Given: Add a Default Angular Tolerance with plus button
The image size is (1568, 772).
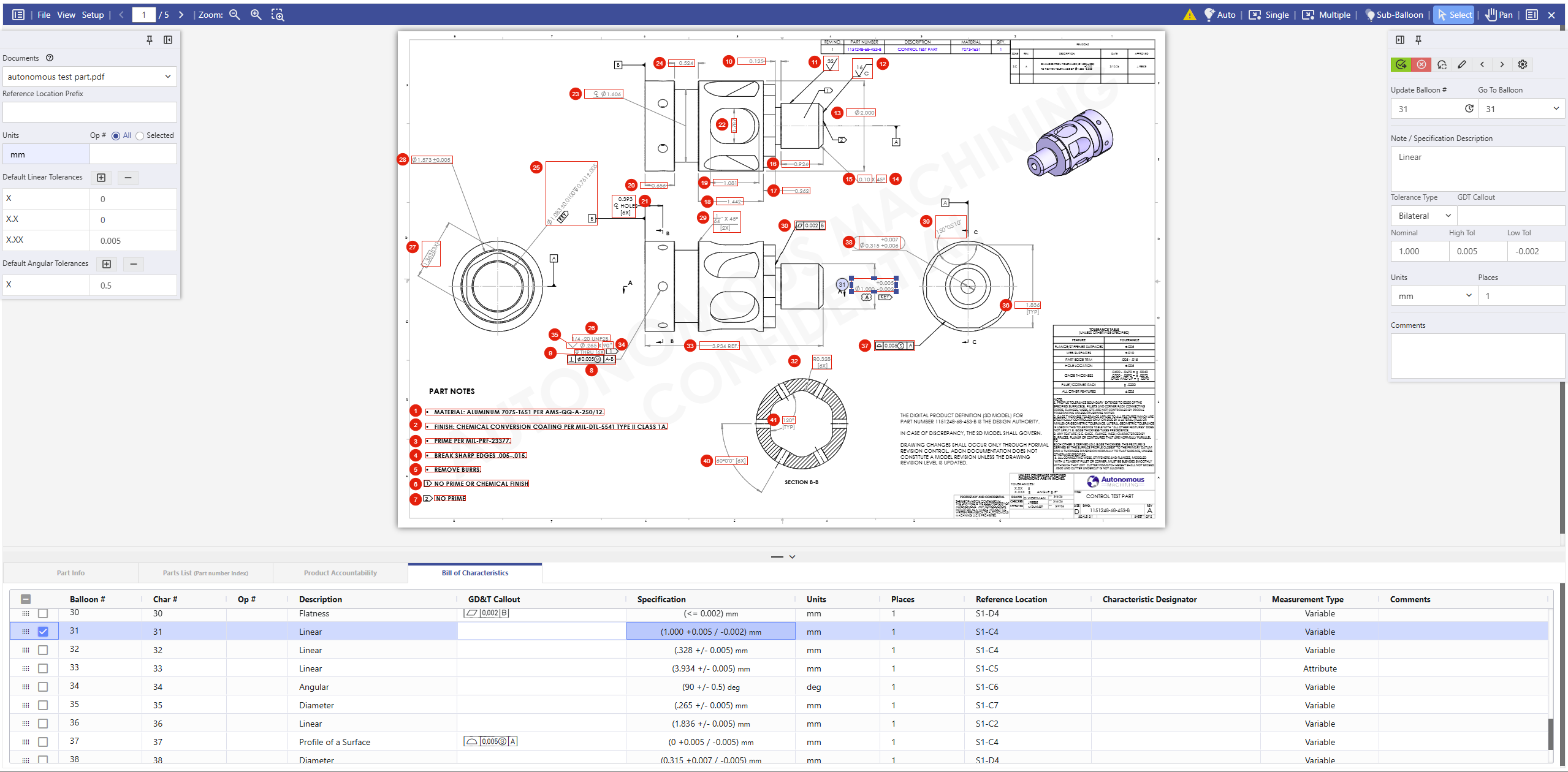Looking at the screenshot, I should [x=106, y=264].
